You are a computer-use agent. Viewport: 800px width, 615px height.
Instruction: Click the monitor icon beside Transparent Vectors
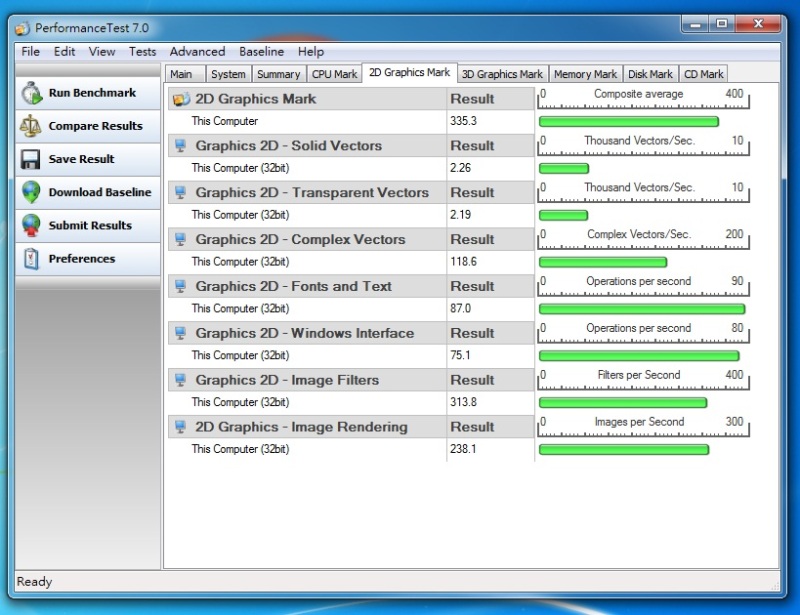point(180,193)
